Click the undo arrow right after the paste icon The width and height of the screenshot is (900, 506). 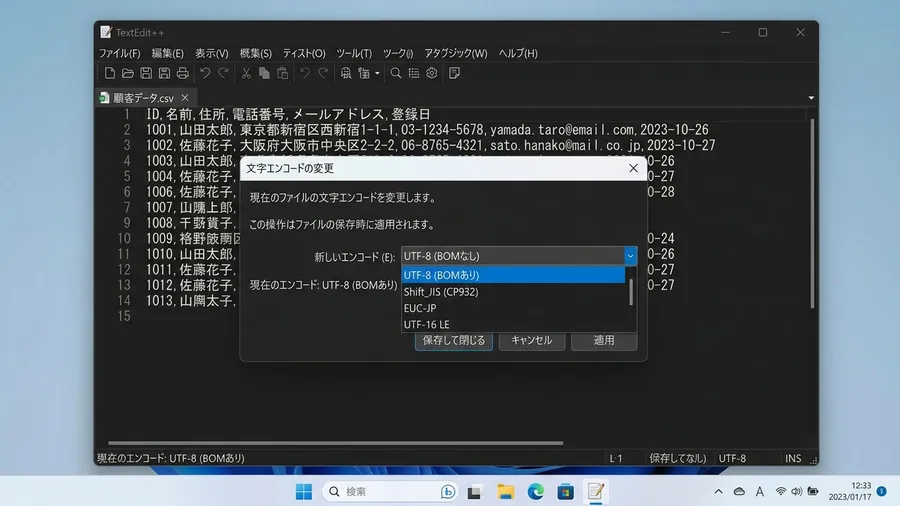305,73
